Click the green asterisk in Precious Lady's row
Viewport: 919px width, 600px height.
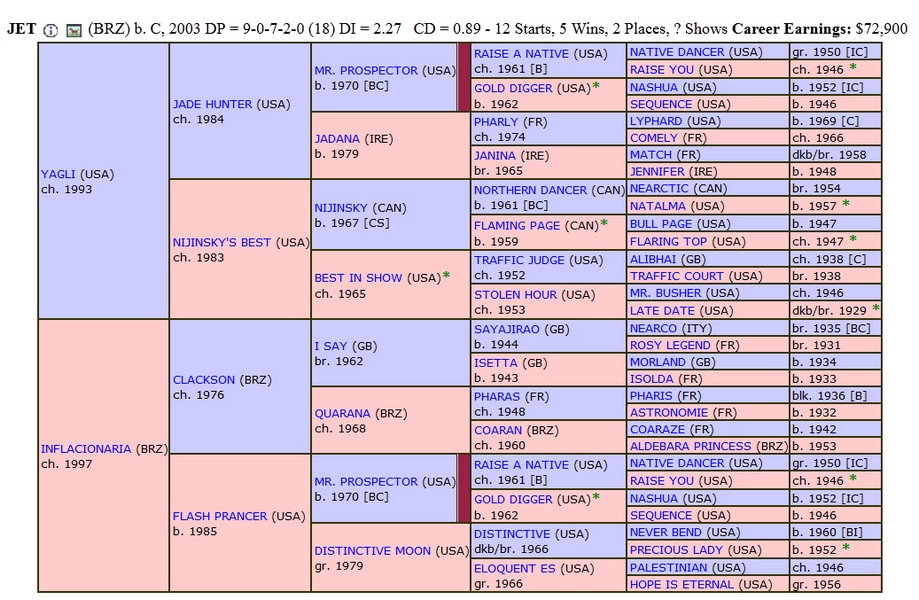point(846,548)
